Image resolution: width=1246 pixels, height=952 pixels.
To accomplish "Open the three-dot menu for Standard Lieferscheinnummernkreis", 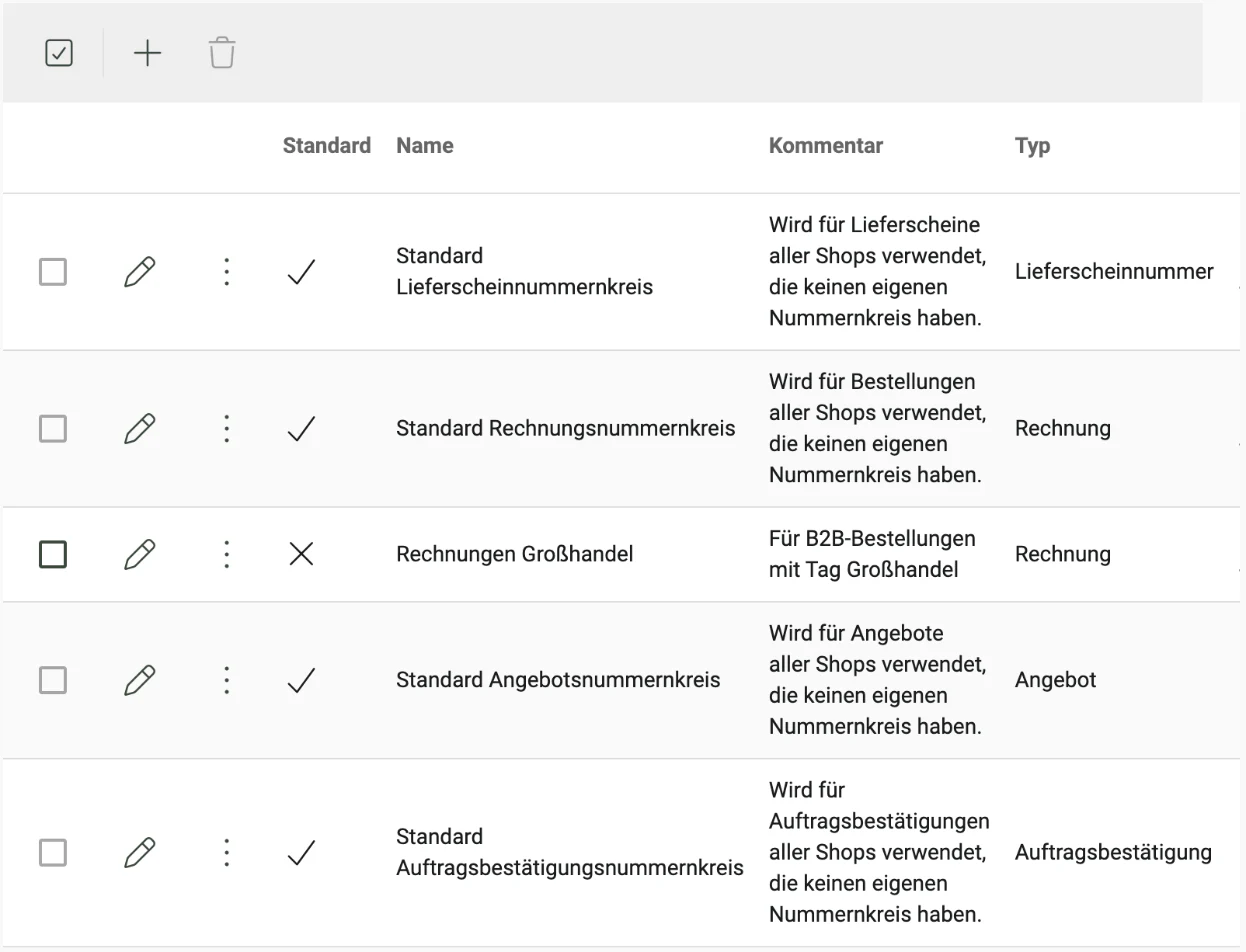I will point(227,272).
